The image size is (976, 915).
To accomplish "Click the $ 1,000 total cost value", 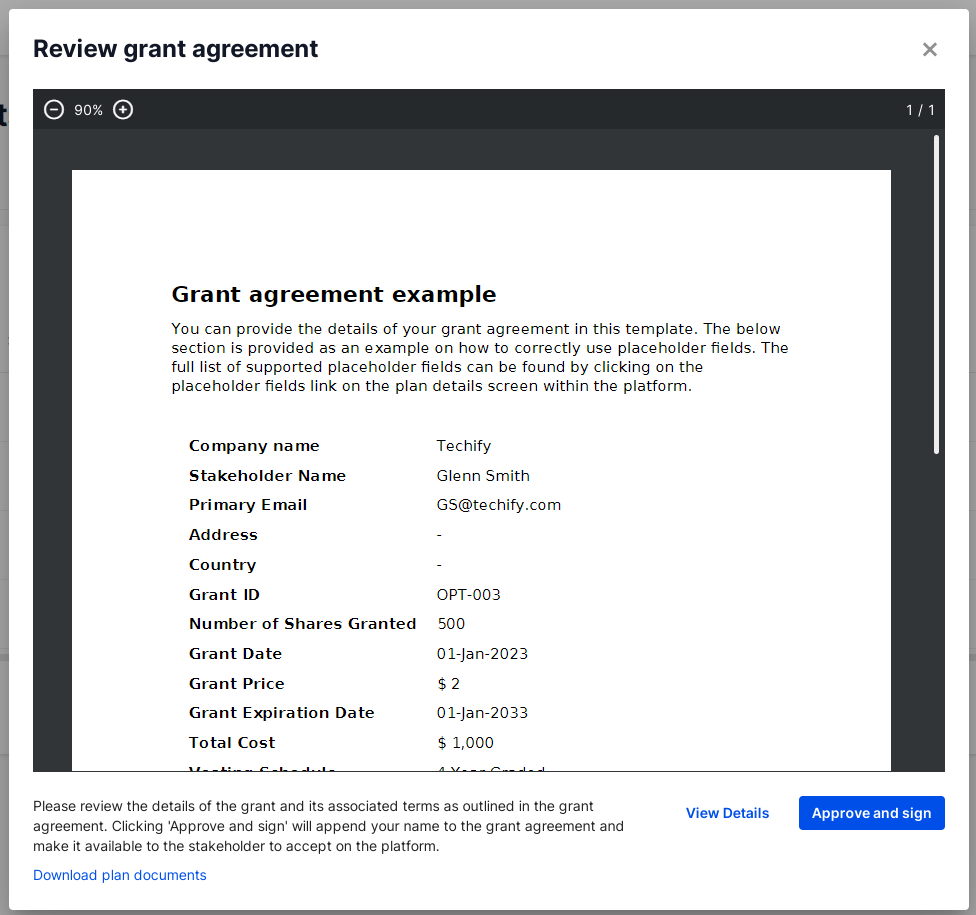I will 465,743.
